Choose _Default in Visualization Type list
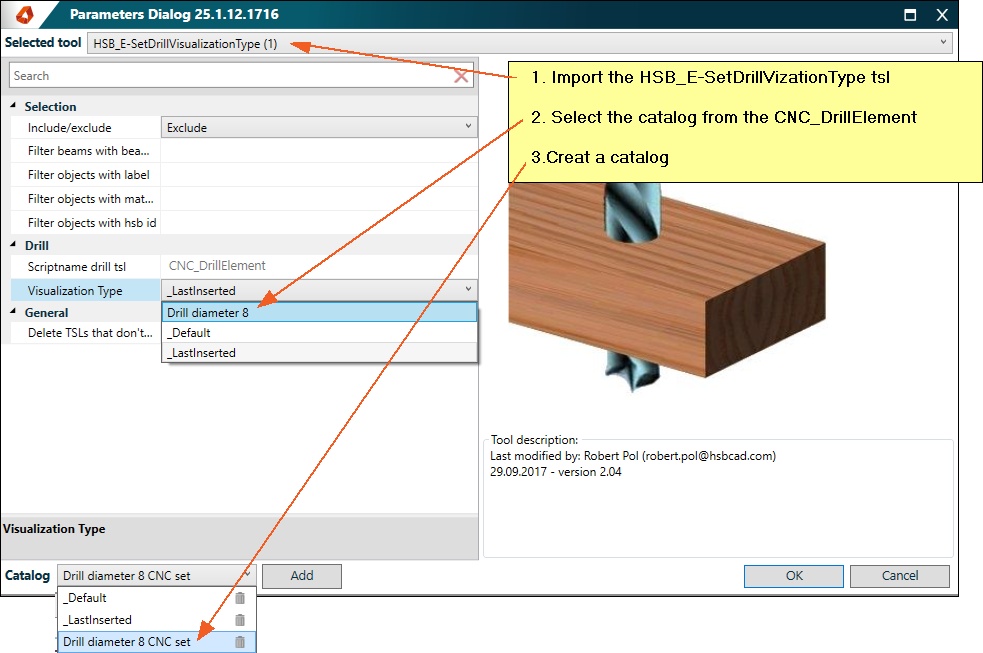 (x=319, y=333)
